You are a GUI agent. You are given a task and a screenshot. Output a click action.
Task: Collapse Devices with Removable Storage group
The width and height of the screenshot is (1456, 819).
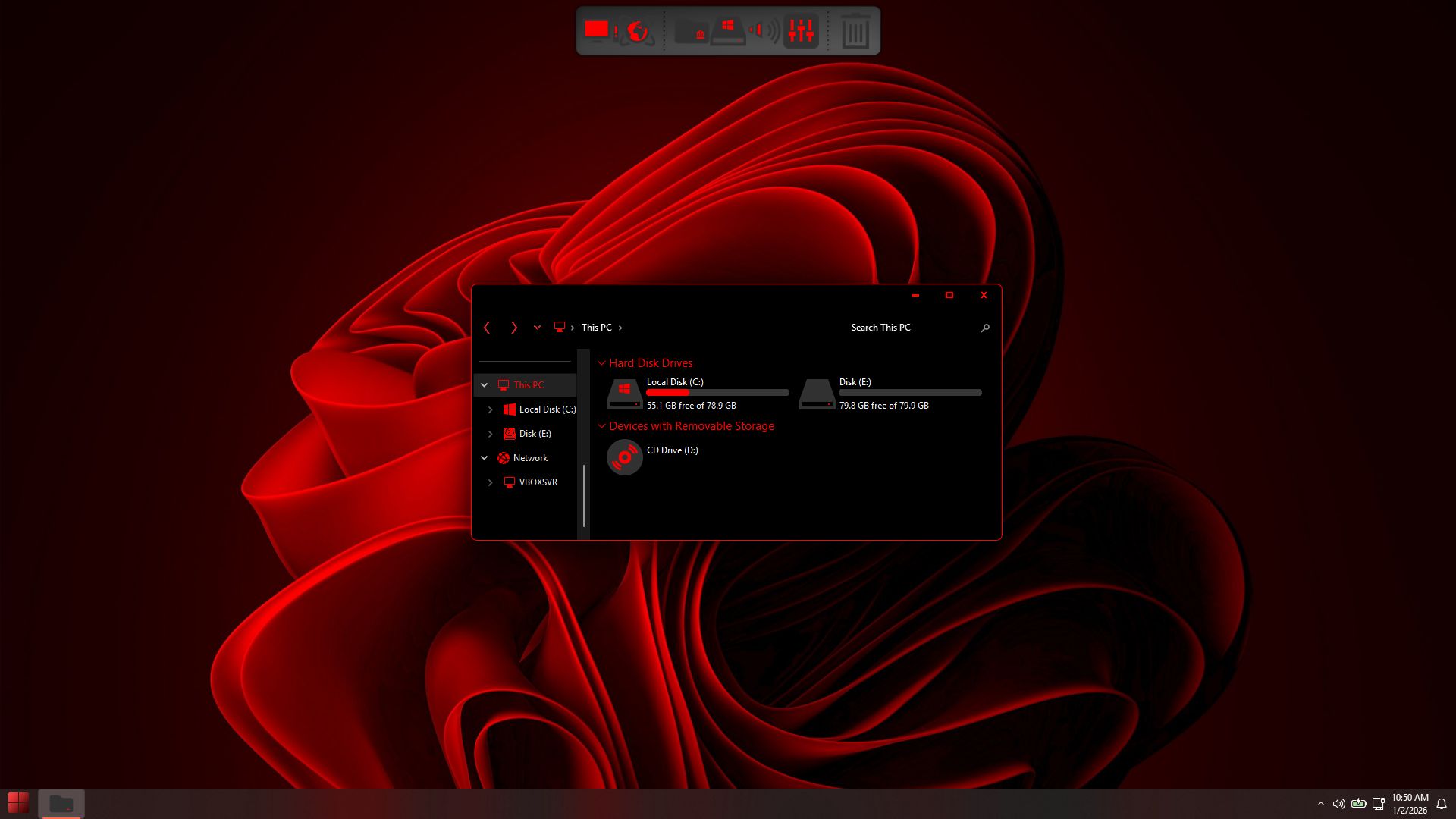coord(601,426)
